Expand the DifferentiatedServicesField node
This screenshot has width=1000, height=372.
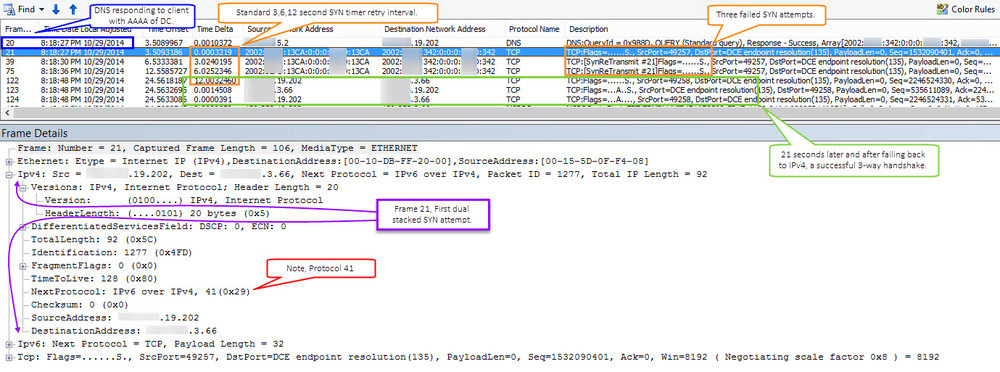coord(23,227)
